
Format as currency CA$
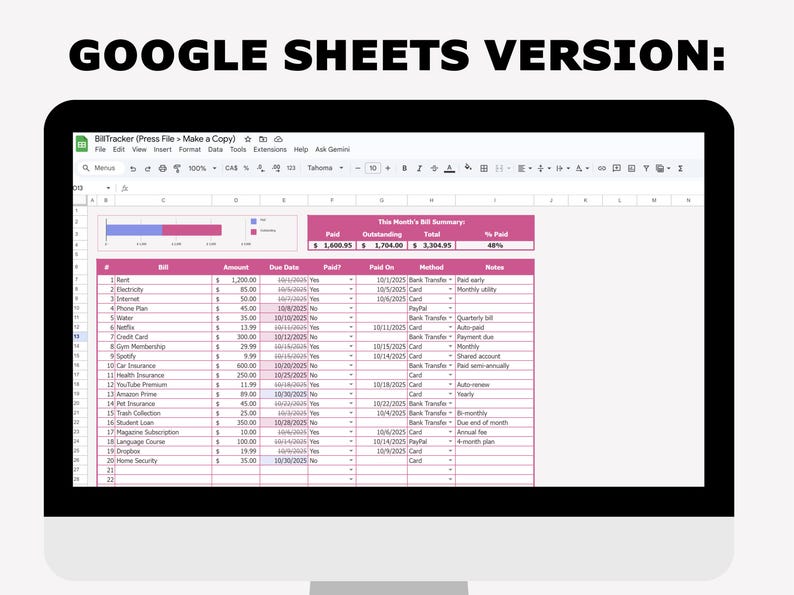231,168
